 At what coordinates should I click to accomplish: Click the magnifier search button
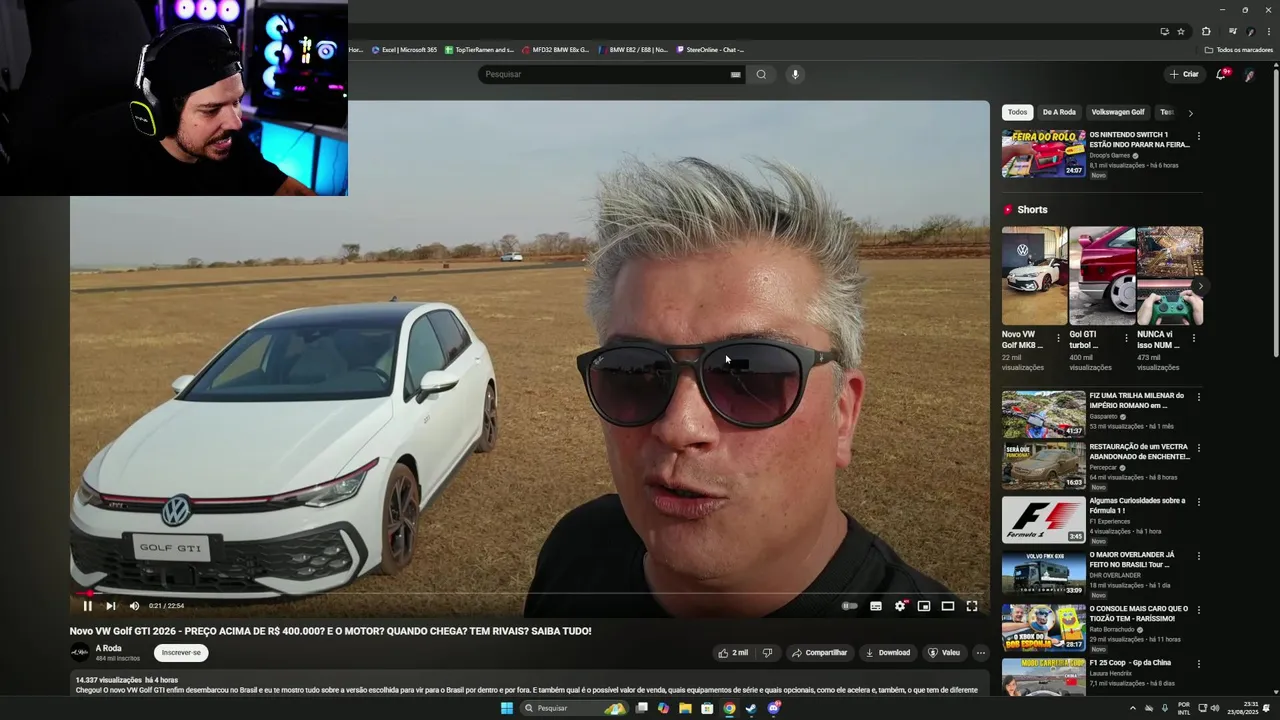[761, 74]
